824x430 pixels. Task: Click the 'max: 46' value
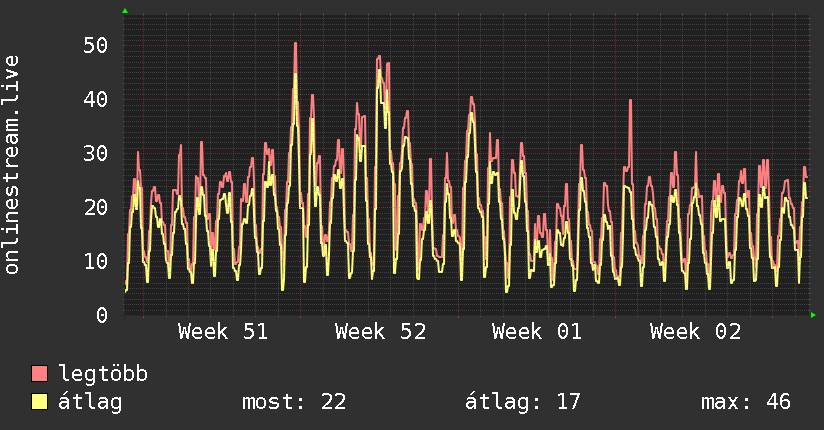click(x=746, y=402)
